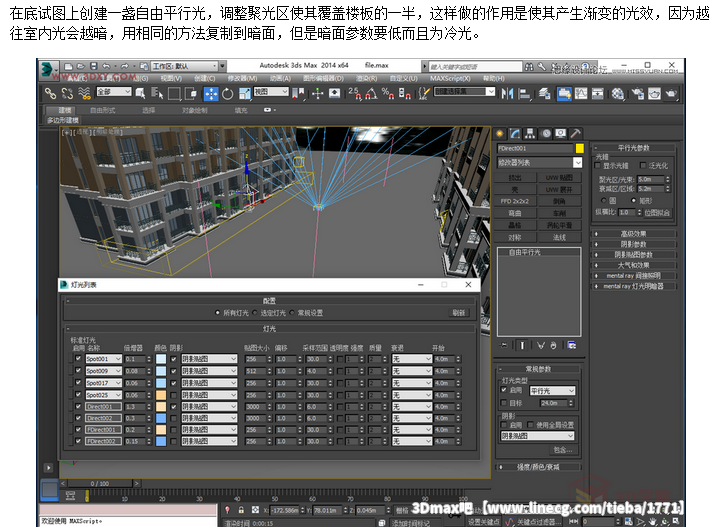Open the MAXScript(X) menu
The image size is (724, 527).
point(450,79)
